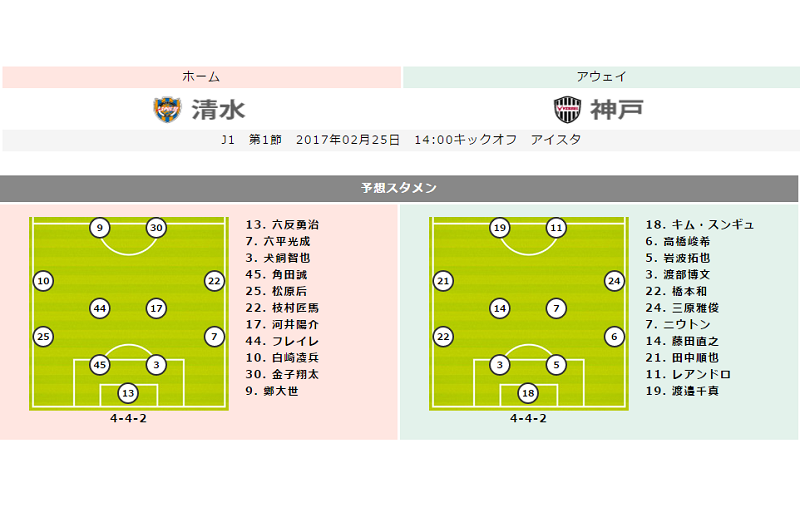Click the 予想スタメン section header
Viewport: 800px width, 532px height.
click(399, 188)
